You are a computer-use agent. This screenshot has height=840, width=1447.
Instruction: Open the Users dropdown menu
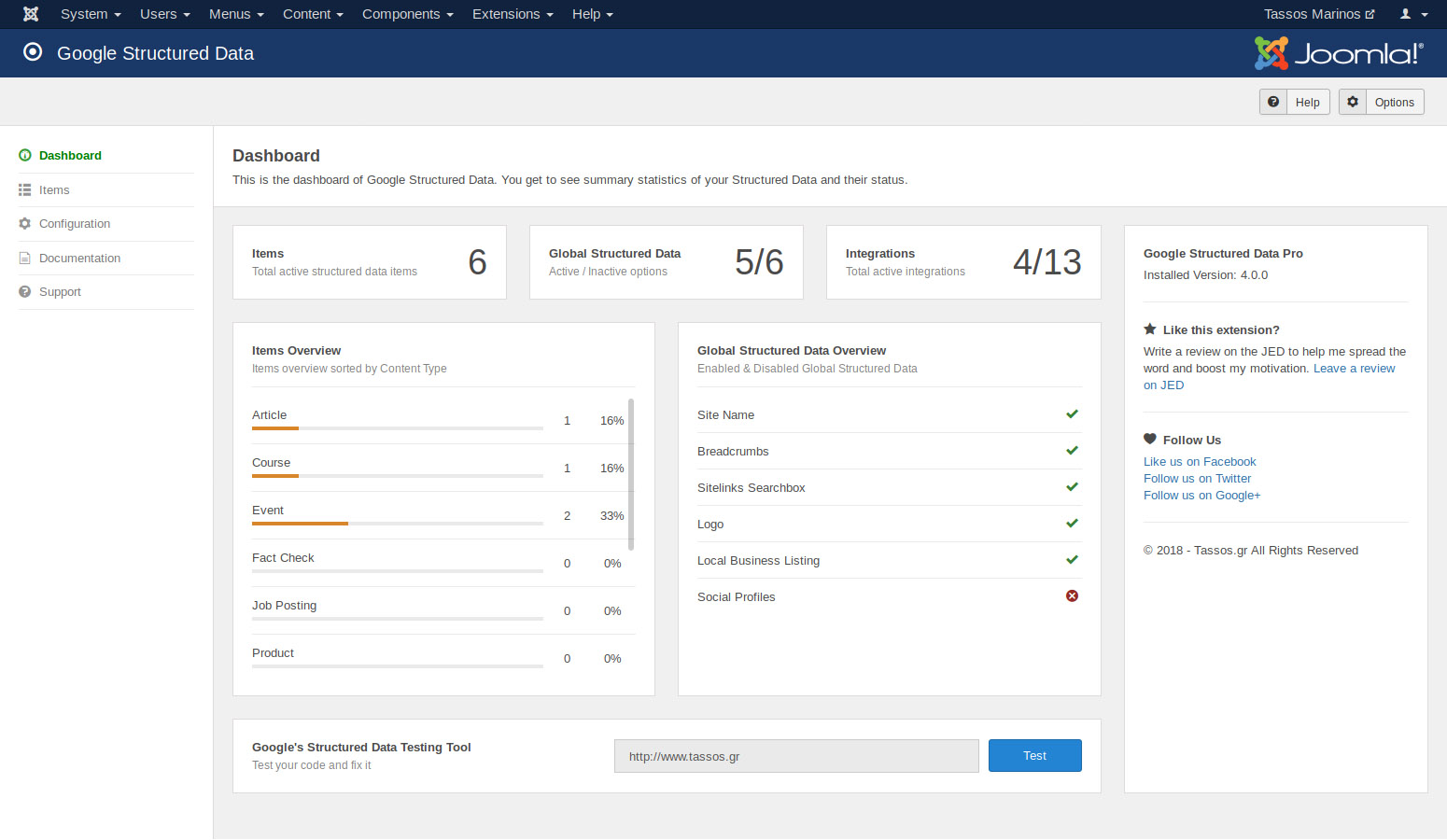pyautogui.click(x=165, y=14)
